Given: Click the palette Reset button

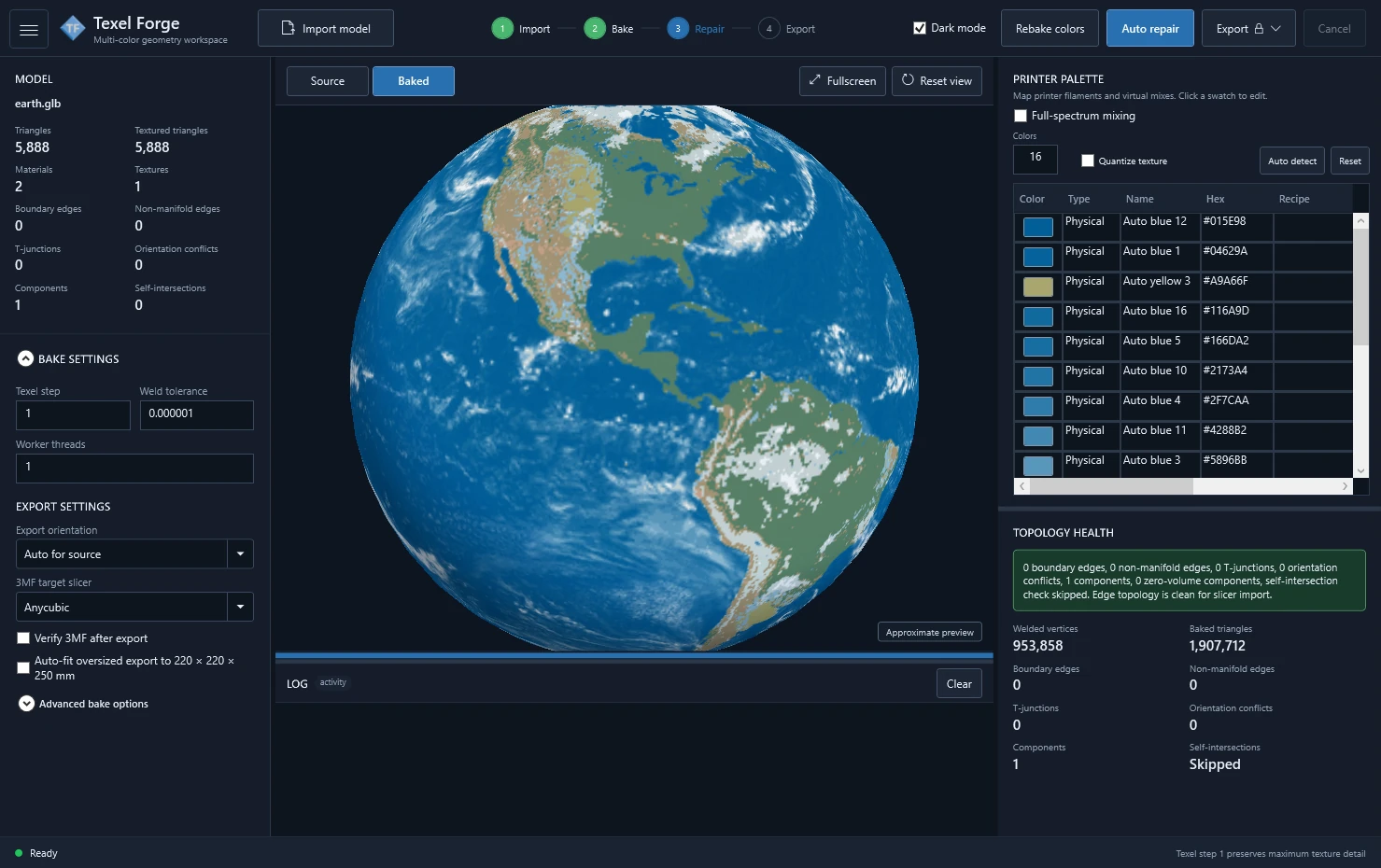Looking at the screenshot, I should [1349, 161].
